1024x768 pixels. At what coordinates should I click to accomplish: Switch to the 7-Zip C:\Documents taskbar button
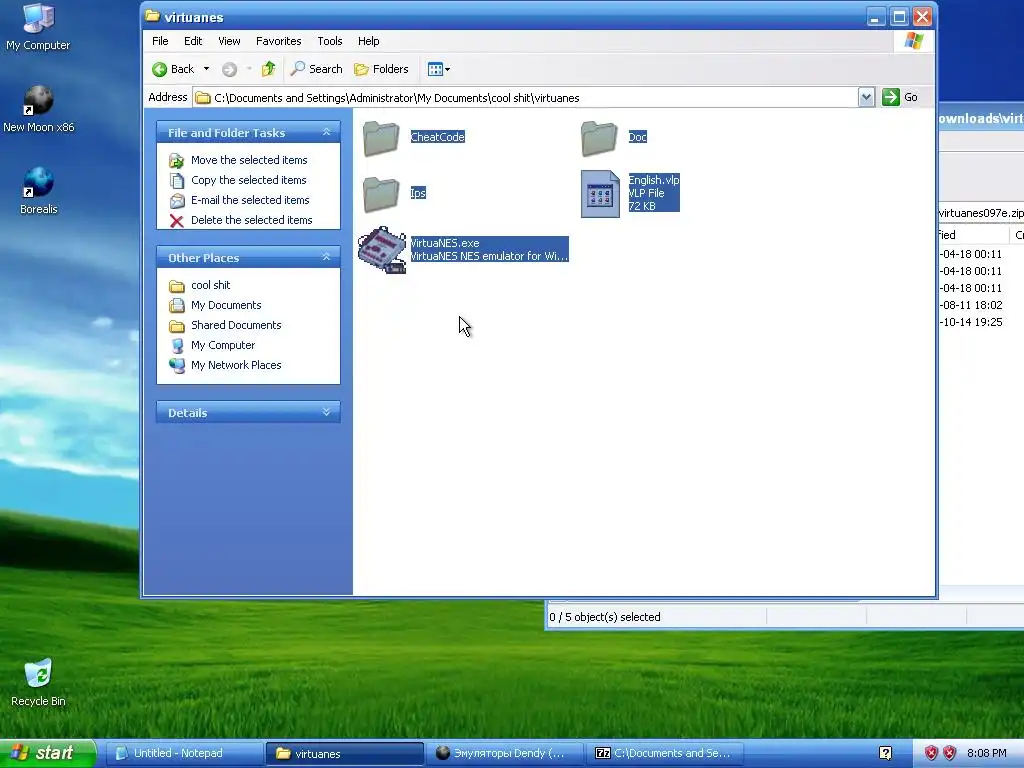coord(666,754)
